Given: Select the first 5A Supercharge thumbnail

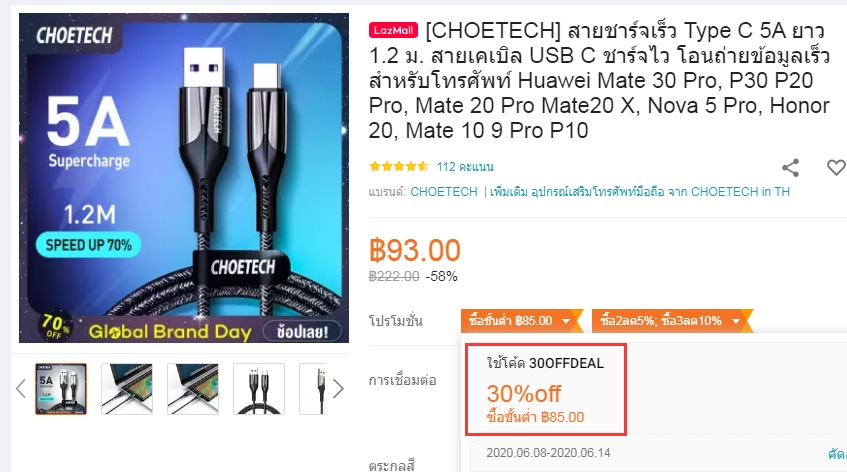Looking at the screenshot, I should click(61, 389).
